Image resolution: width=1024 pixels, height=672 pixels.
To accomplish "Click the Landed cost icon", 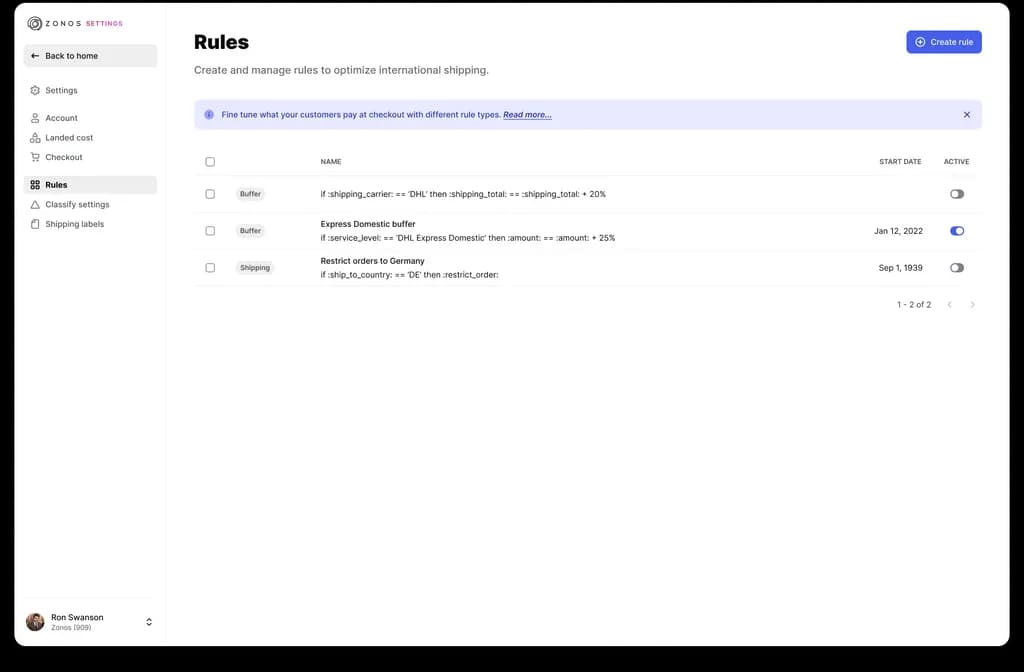I will point(35,138).
